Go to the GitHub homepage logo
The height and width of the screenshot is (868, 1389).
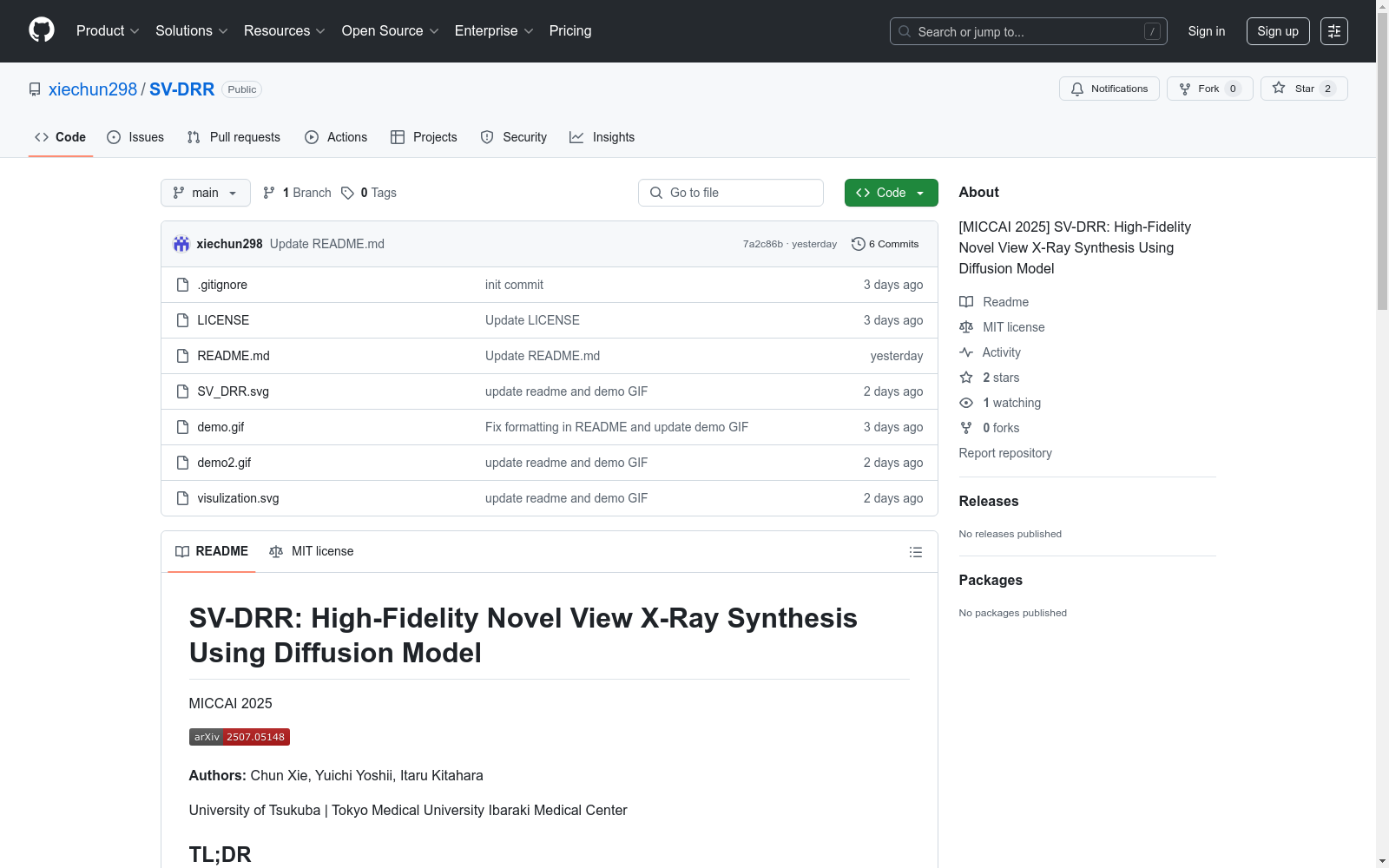42,30
